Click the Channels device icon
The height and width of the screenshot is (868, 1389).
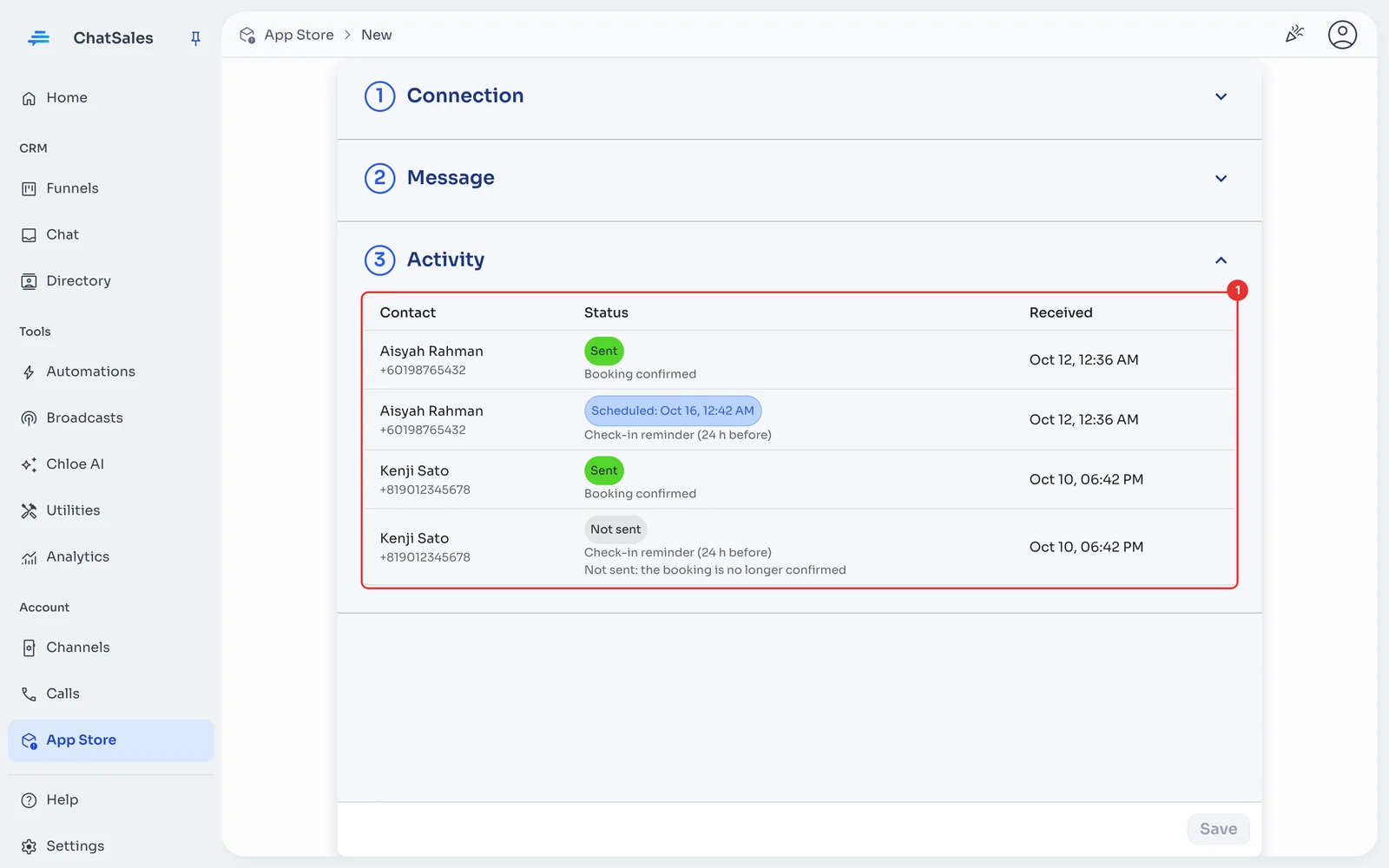point(29,648)
